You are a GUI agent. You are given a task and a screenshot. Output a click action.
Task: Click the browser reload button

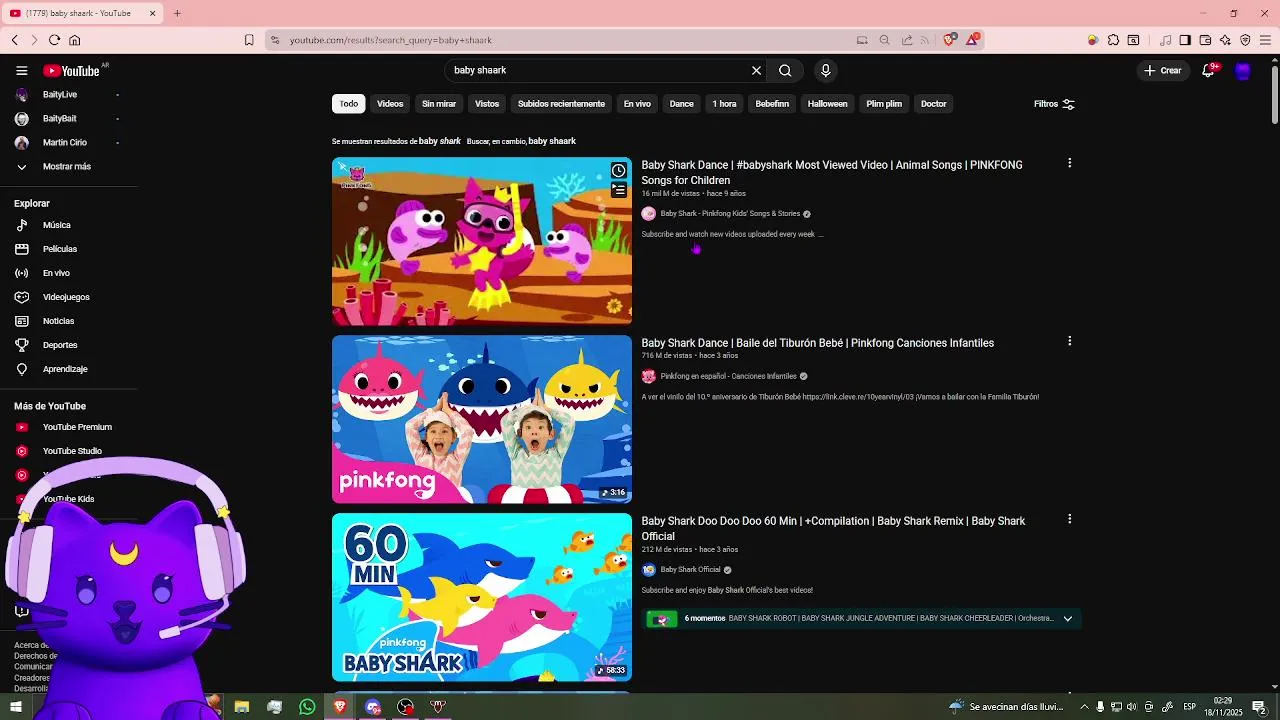[54, 40]
